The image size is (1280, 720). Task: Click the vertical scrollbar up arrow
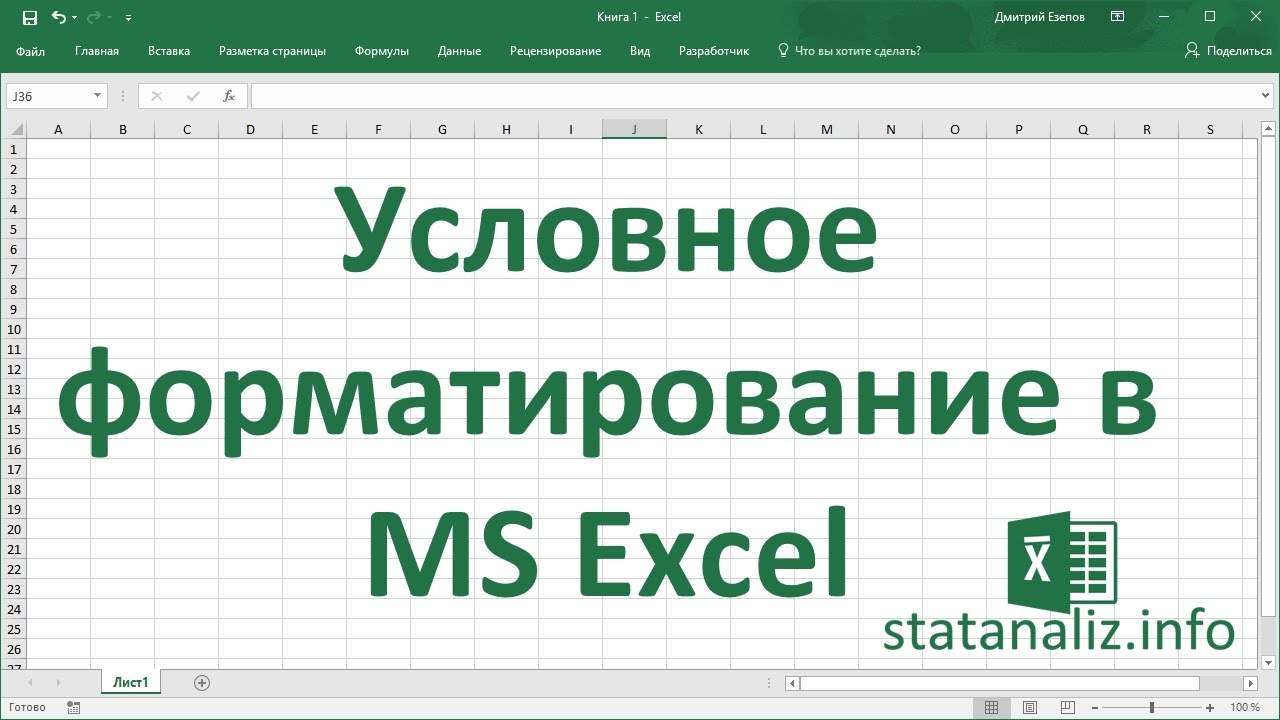(1266, 130)
